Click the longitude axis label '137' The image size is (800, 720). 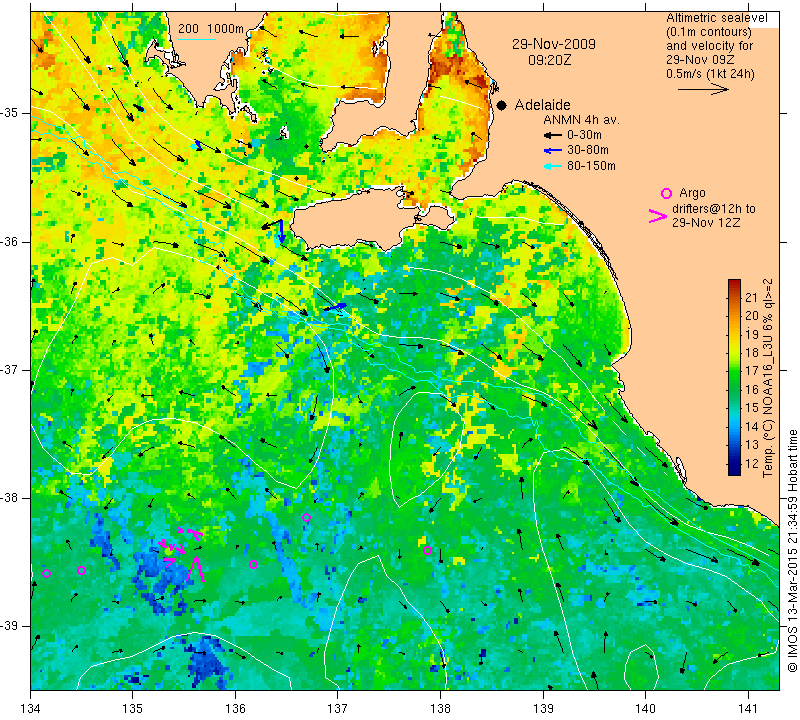pos(338,708)
